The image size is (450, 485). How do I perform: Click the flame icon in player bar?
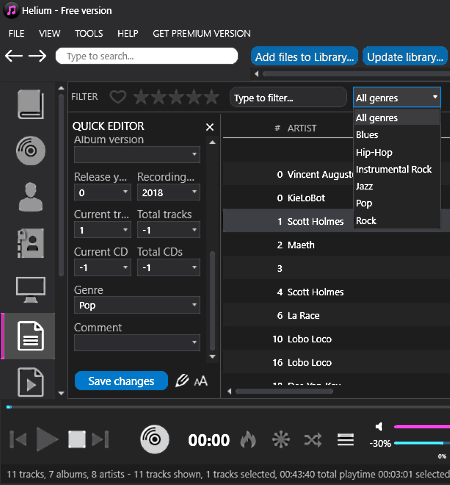click(x=248, y=439)
